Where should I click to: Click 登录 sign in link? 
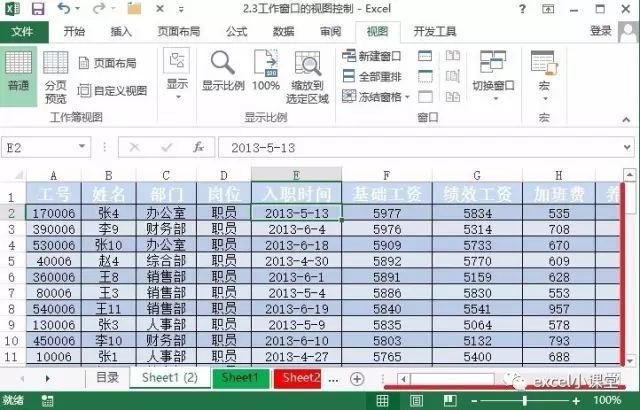(x=600, y=31)
